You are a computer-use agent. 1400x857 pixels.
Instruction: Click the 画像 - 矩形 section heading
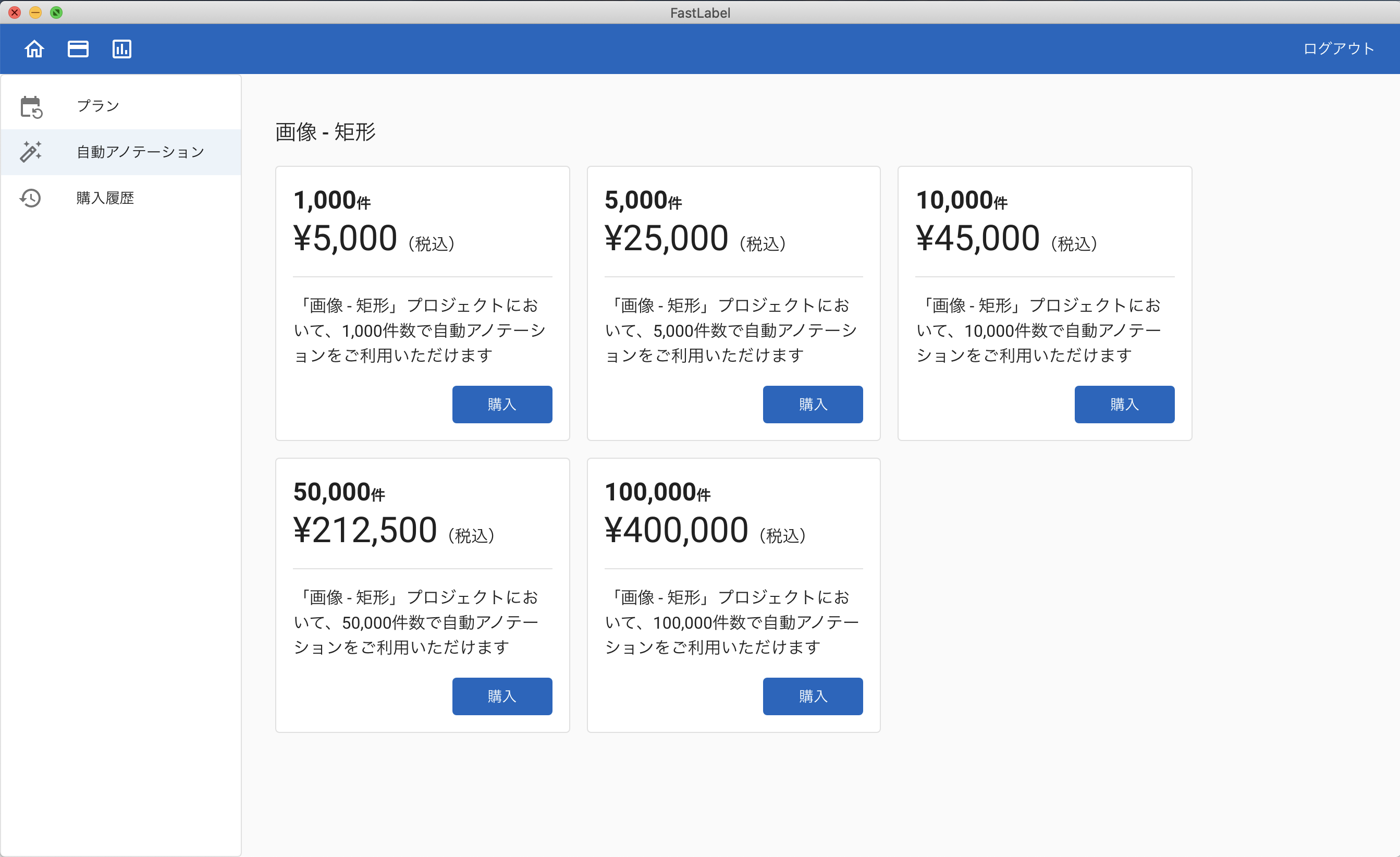coord(326,132)
